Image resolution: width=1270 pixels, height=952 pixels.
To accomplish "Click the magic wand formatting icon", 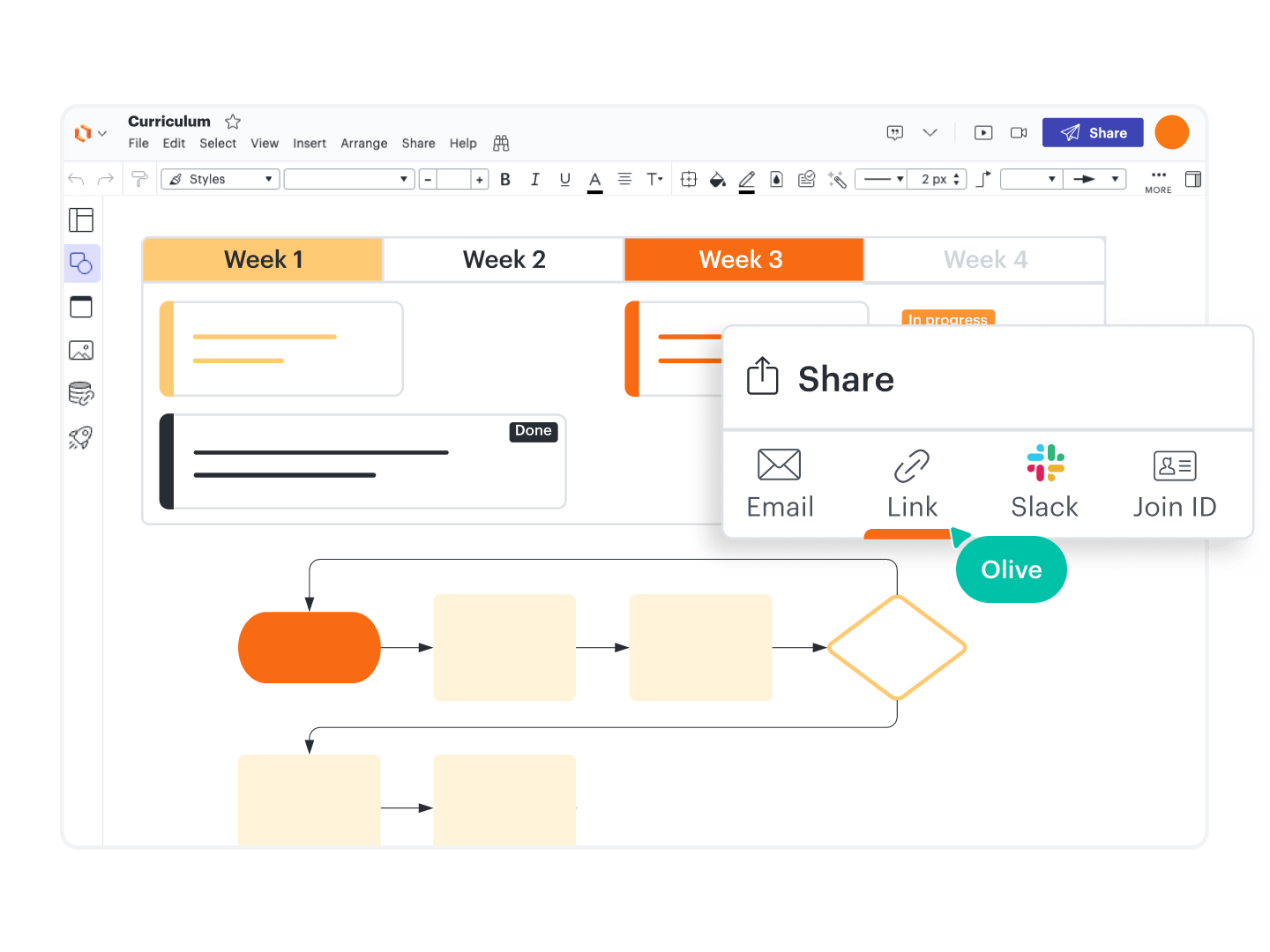I will tap(836, 179).
